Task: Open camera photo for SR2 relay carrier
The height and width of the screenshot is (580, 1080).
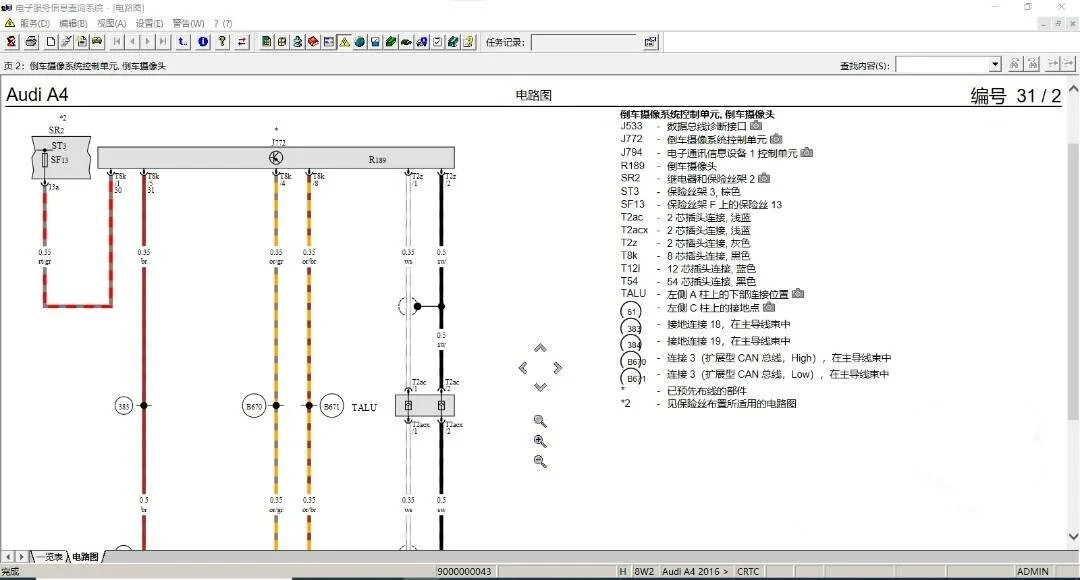Action: coord(764,178)
